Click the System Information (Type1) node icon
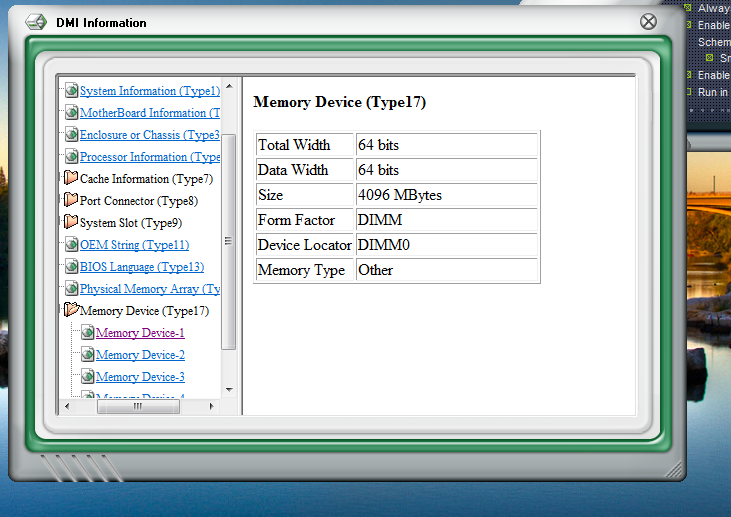This screenshot has height=517, width=731. [72, 91]
